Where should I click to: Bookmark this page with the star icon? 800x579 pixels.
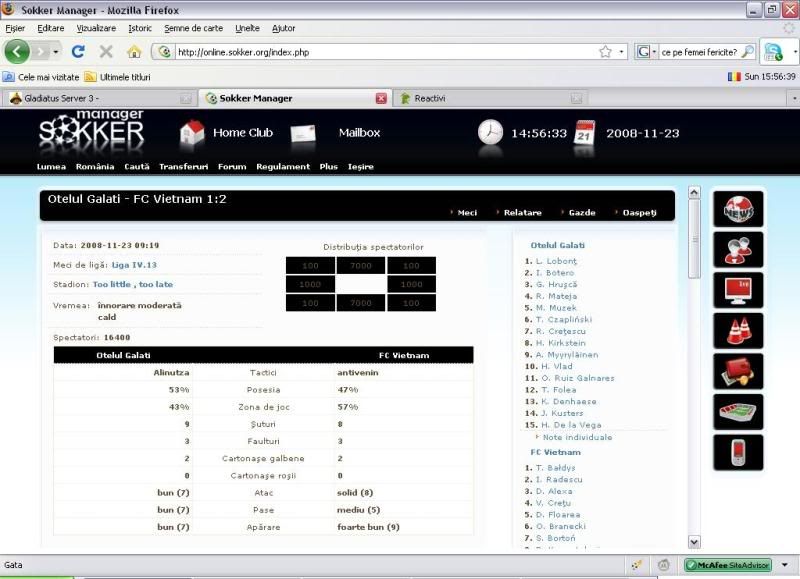[605, 52]
